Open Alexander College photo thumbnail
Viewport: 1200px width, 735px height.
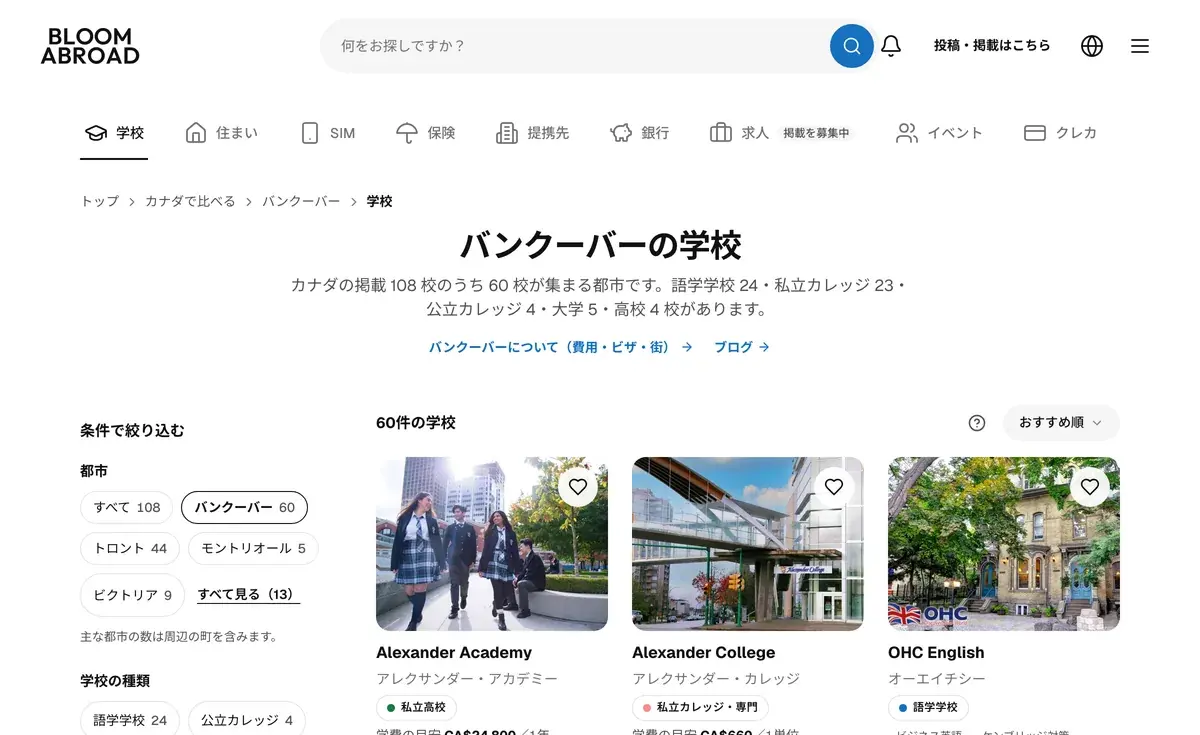[748, 544]
